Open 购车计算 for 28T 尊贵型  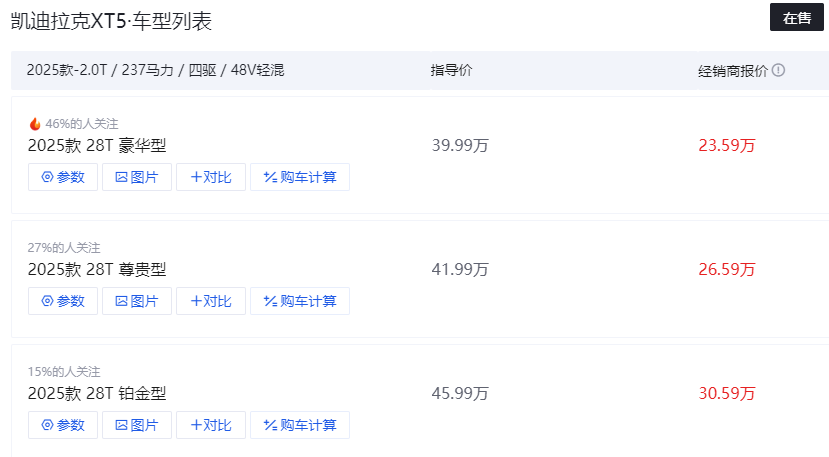pyautogui.click(x=300, y=301)
